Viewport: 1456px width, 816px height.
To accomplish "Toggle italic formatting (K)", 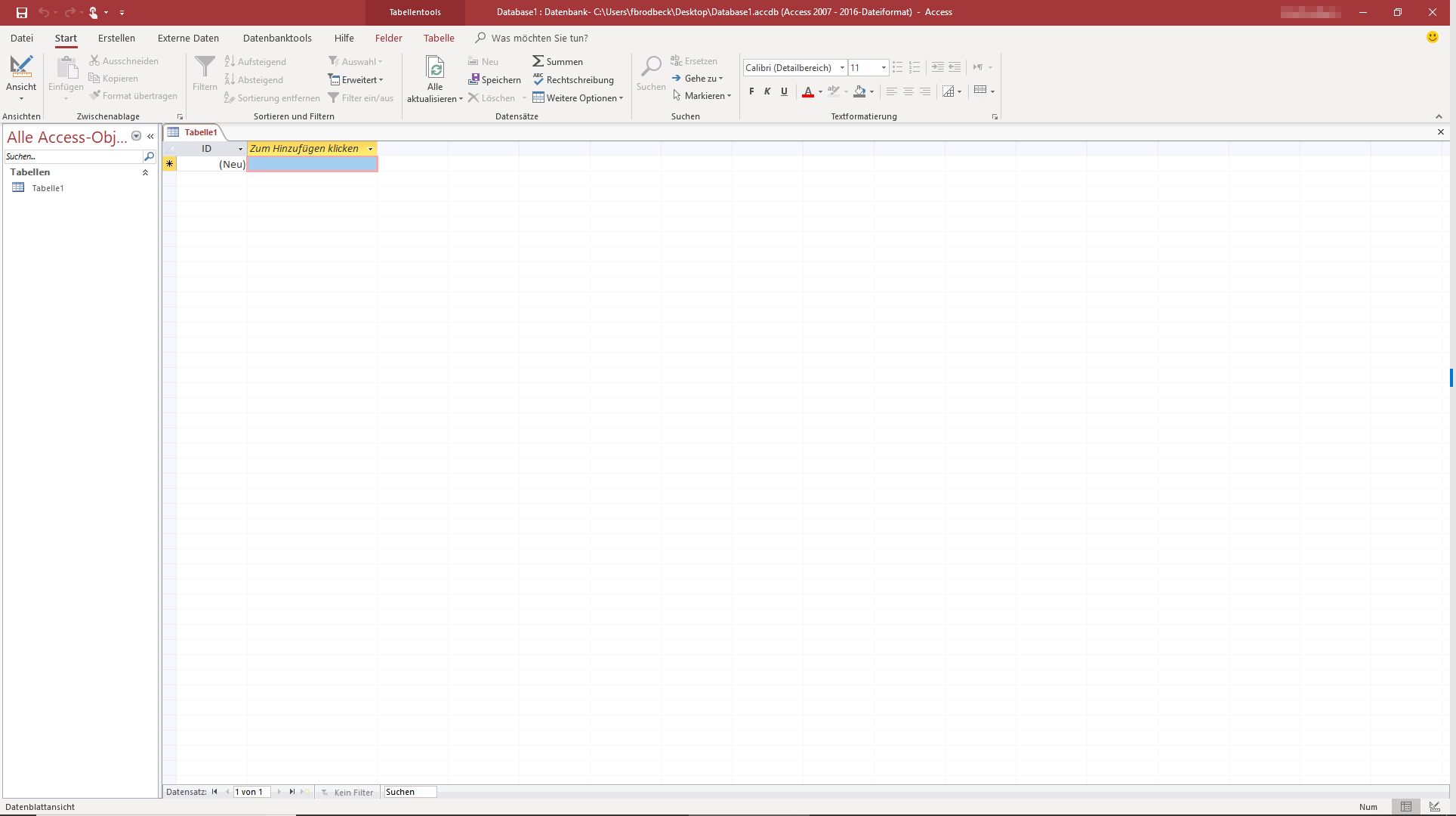I will pyautogui.click(x=767, y=91).
